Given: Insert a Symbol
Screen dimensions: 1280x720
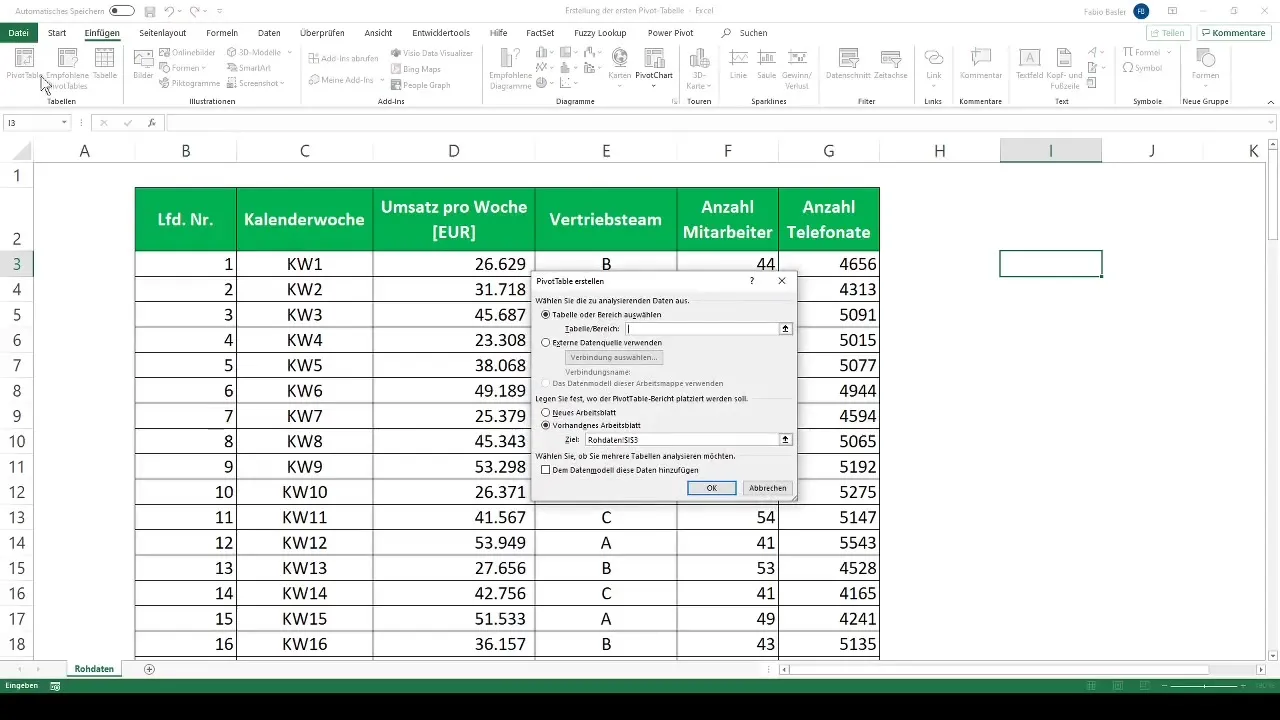Looking at the screenshot, I should click(1142, 68).
